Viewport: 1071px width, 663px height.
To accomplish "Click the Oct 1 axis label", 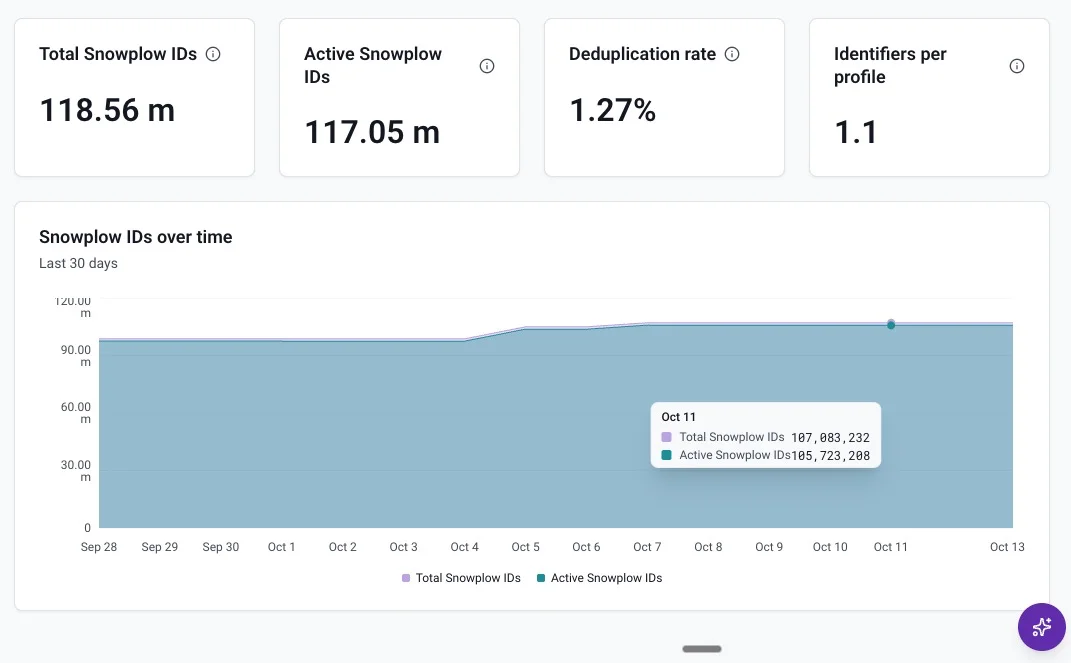I will coord(281,547).
